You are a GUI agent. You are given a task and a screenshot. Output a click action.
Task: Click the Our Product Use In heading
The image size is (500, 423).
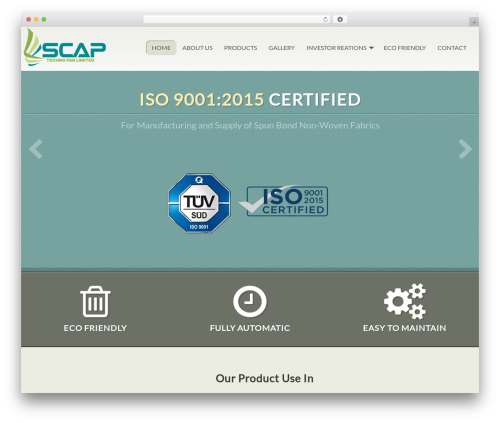coord(264,378)
